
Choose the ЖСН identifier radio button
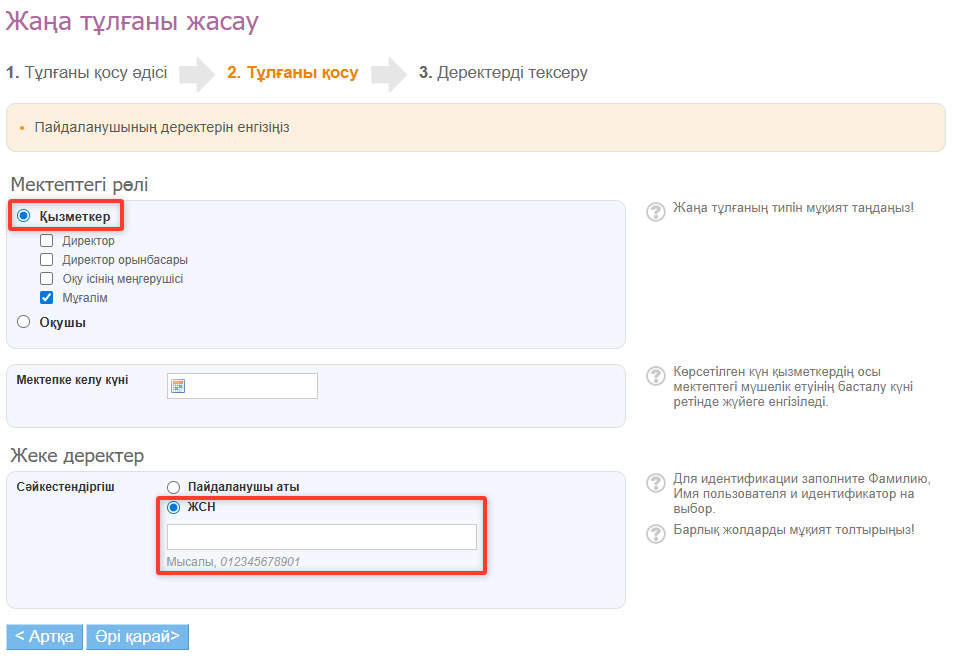tap(174, 507)
